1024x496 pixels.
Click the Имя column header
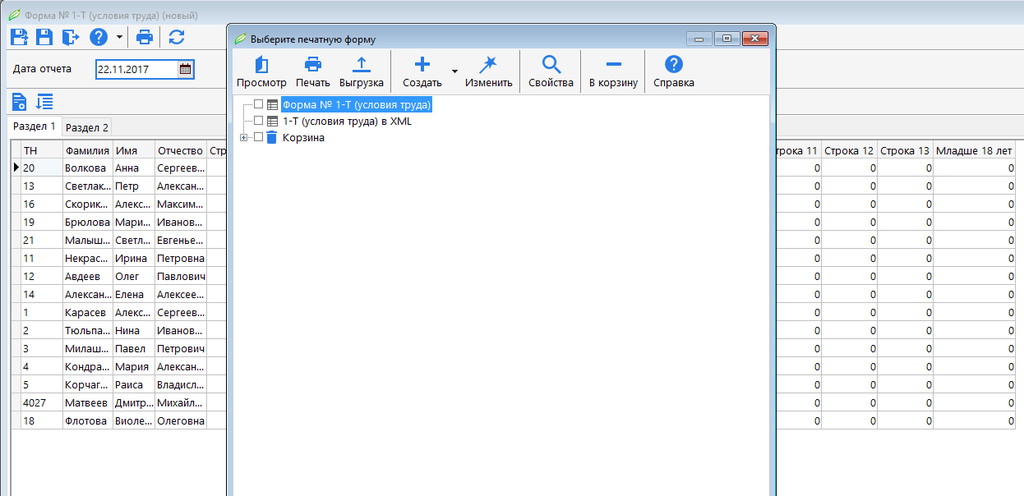coord(134,151)
